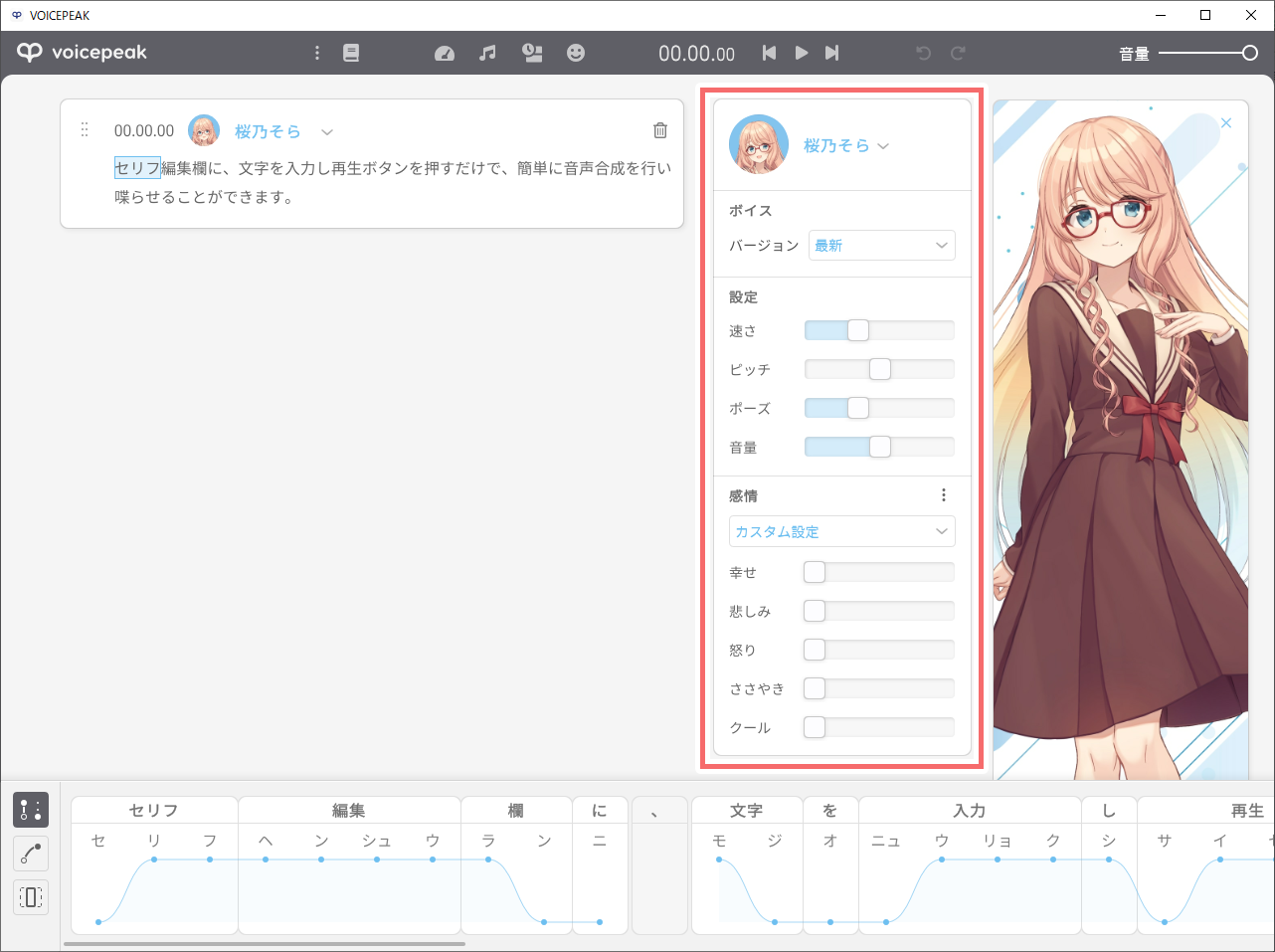Adjust the ポーズ pause slider

(x=879, y=408)
